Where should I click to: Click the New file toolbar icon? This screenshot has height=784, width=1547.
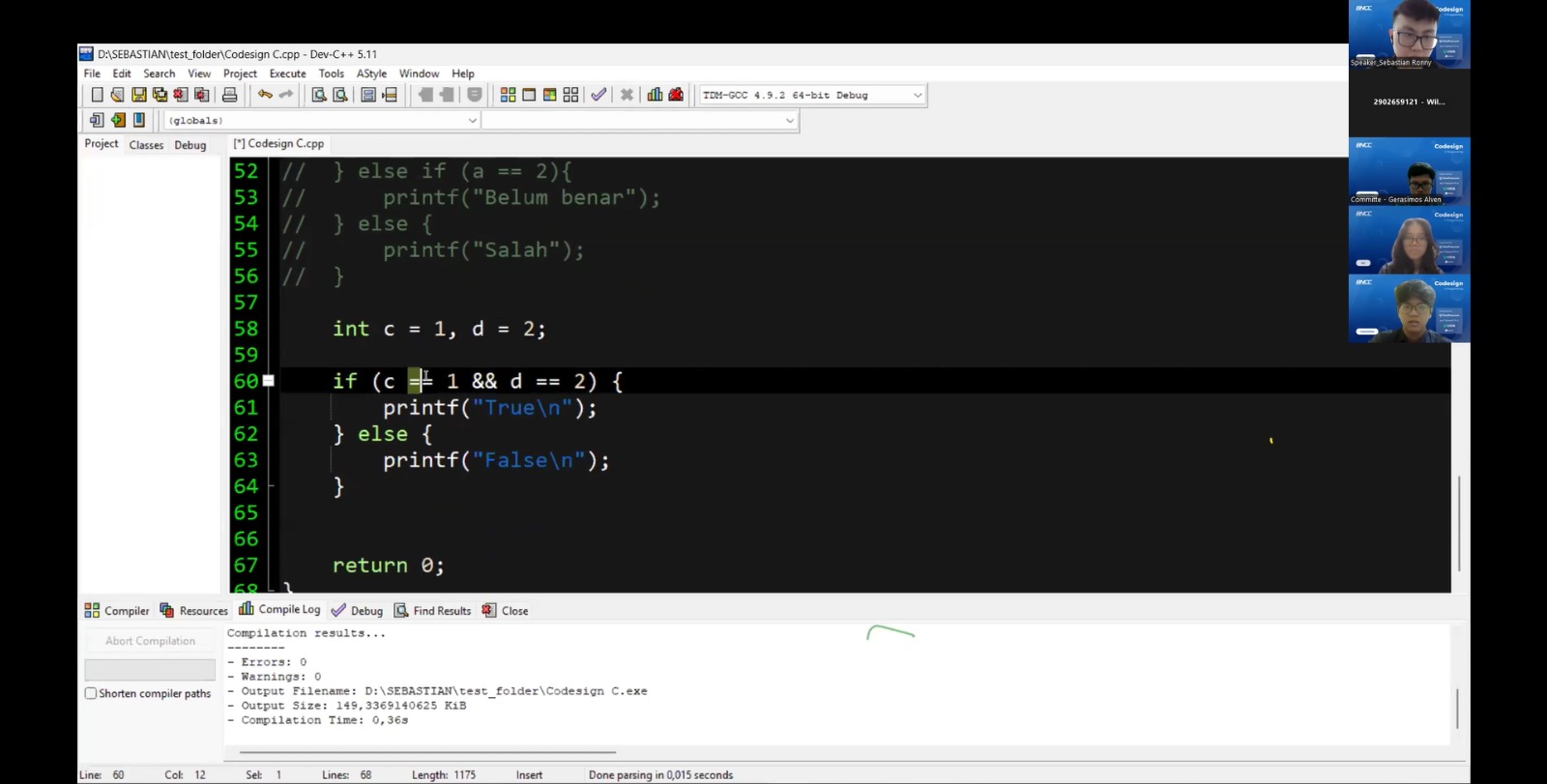[97, 95]
